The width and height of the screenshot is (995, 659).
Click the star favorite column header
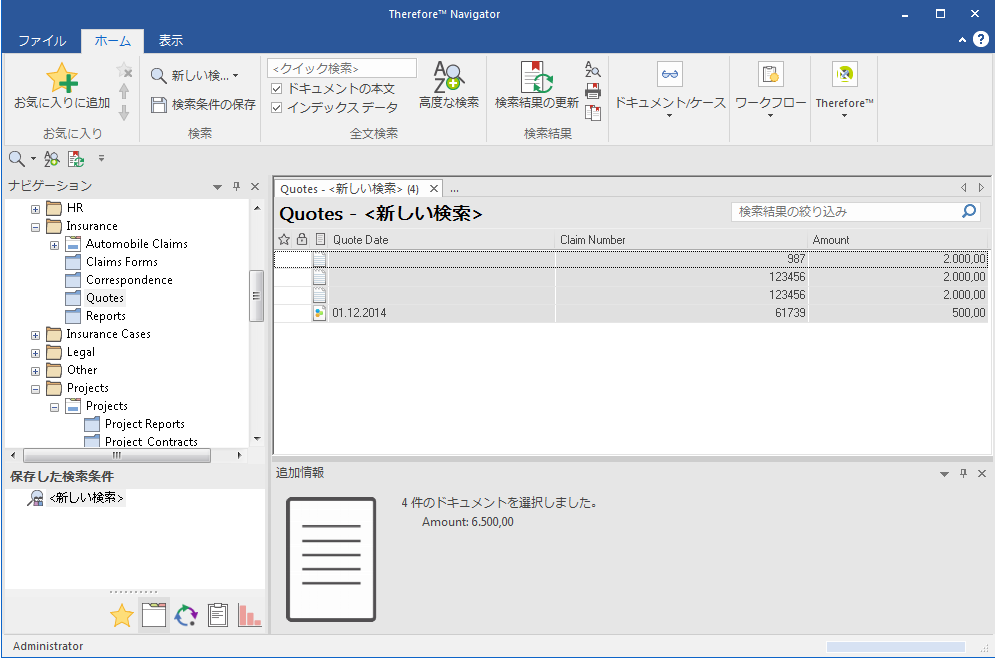pos(284,240)
